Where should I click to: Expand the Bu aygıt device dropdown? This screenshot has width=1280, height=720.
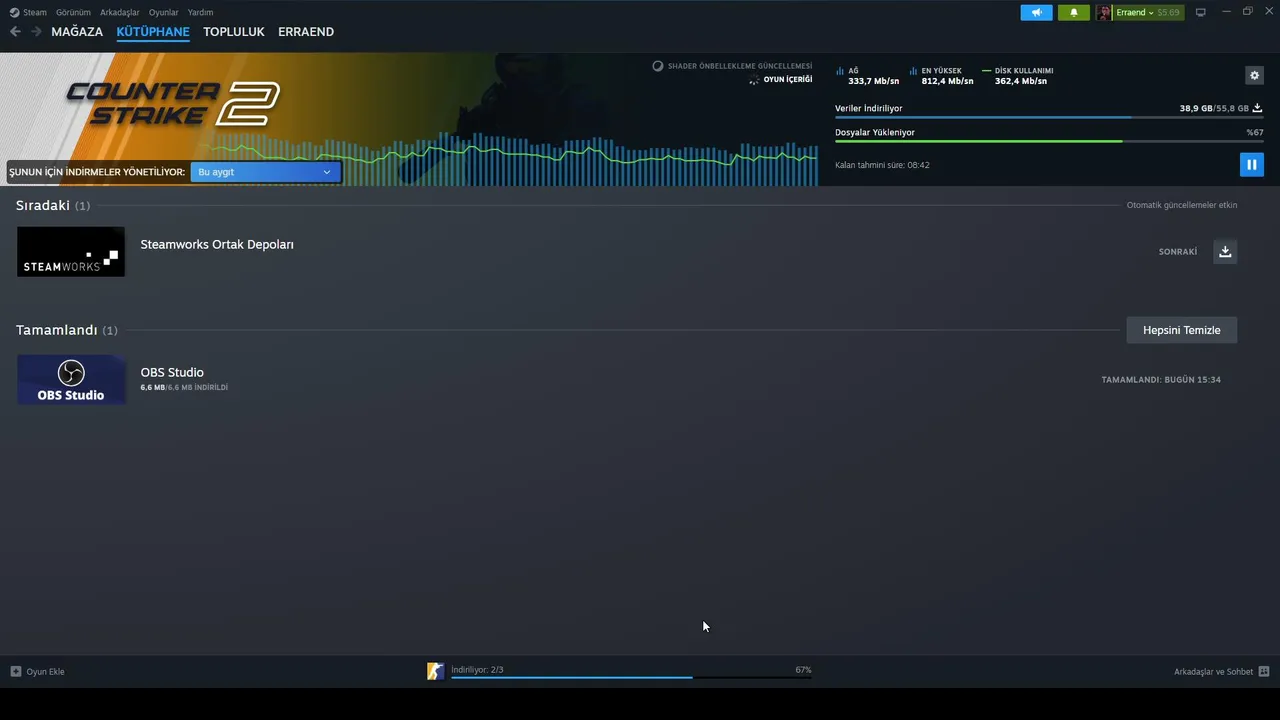coord(265,172)
